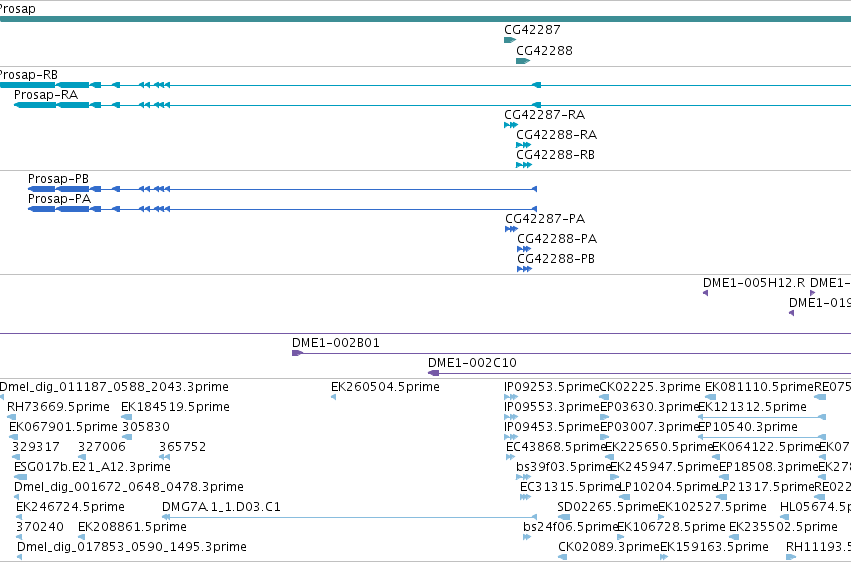
Task: Select the 370240 EST label
Action: click(40, 527)
